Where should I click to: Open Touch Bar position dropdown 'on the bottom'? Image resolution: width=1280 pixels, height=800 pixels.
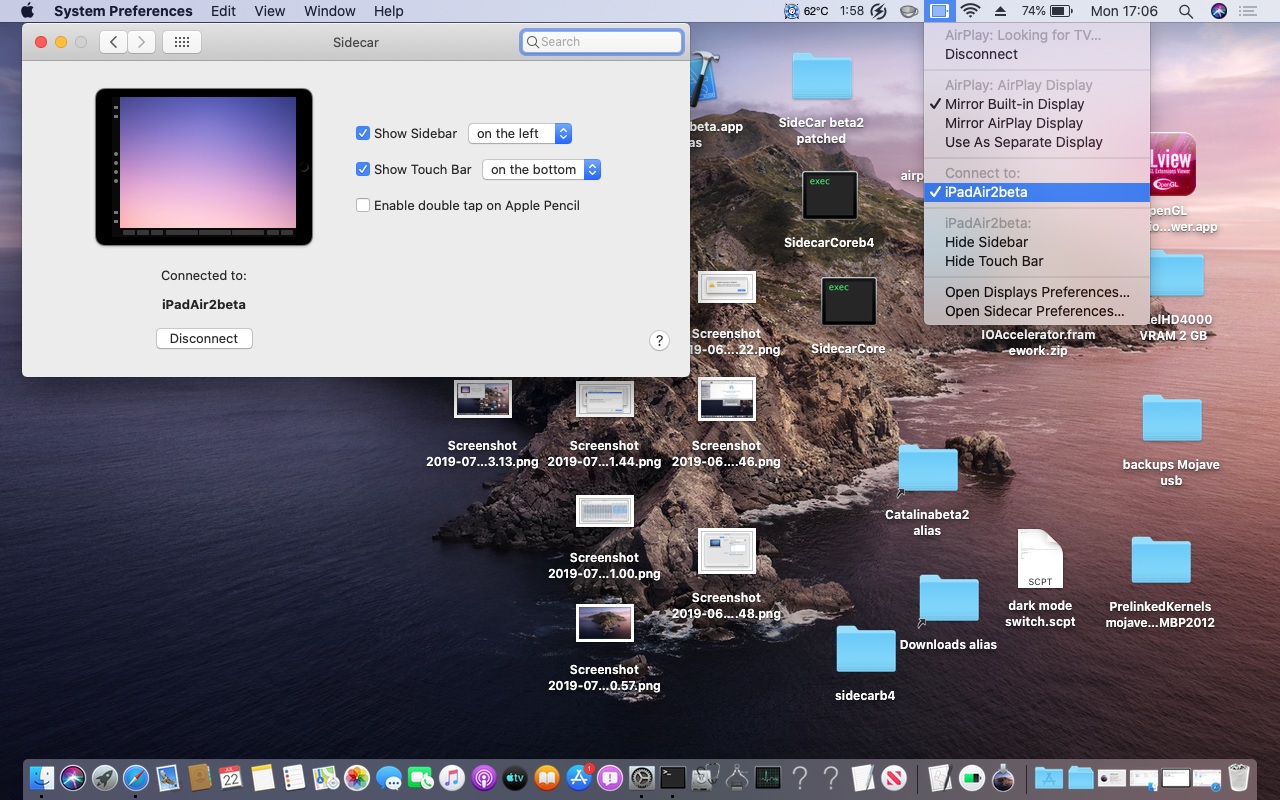pos(541,169)
